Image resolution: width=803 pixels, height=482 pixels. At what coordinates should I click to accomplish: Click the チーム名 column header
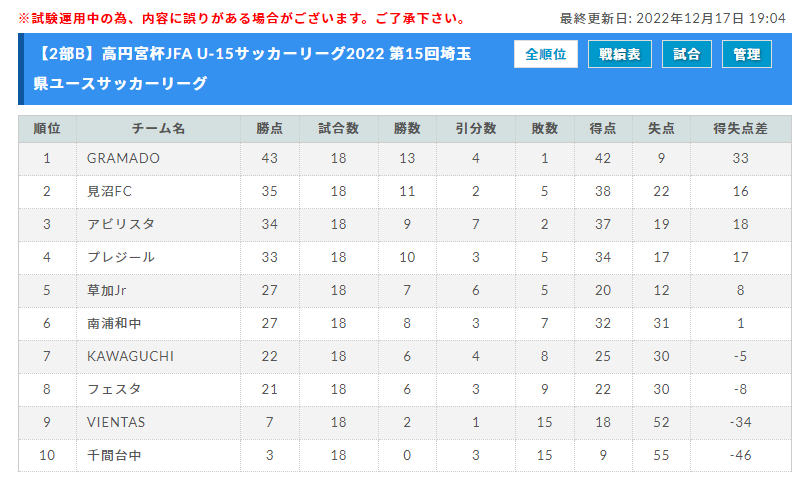pyautogui.click(x=158, y=129)
